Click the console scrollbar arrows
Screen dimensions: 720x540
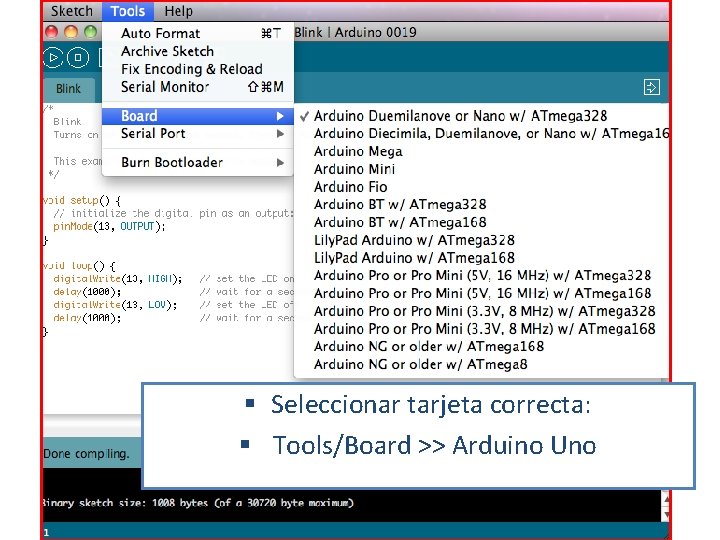(666, 506)
